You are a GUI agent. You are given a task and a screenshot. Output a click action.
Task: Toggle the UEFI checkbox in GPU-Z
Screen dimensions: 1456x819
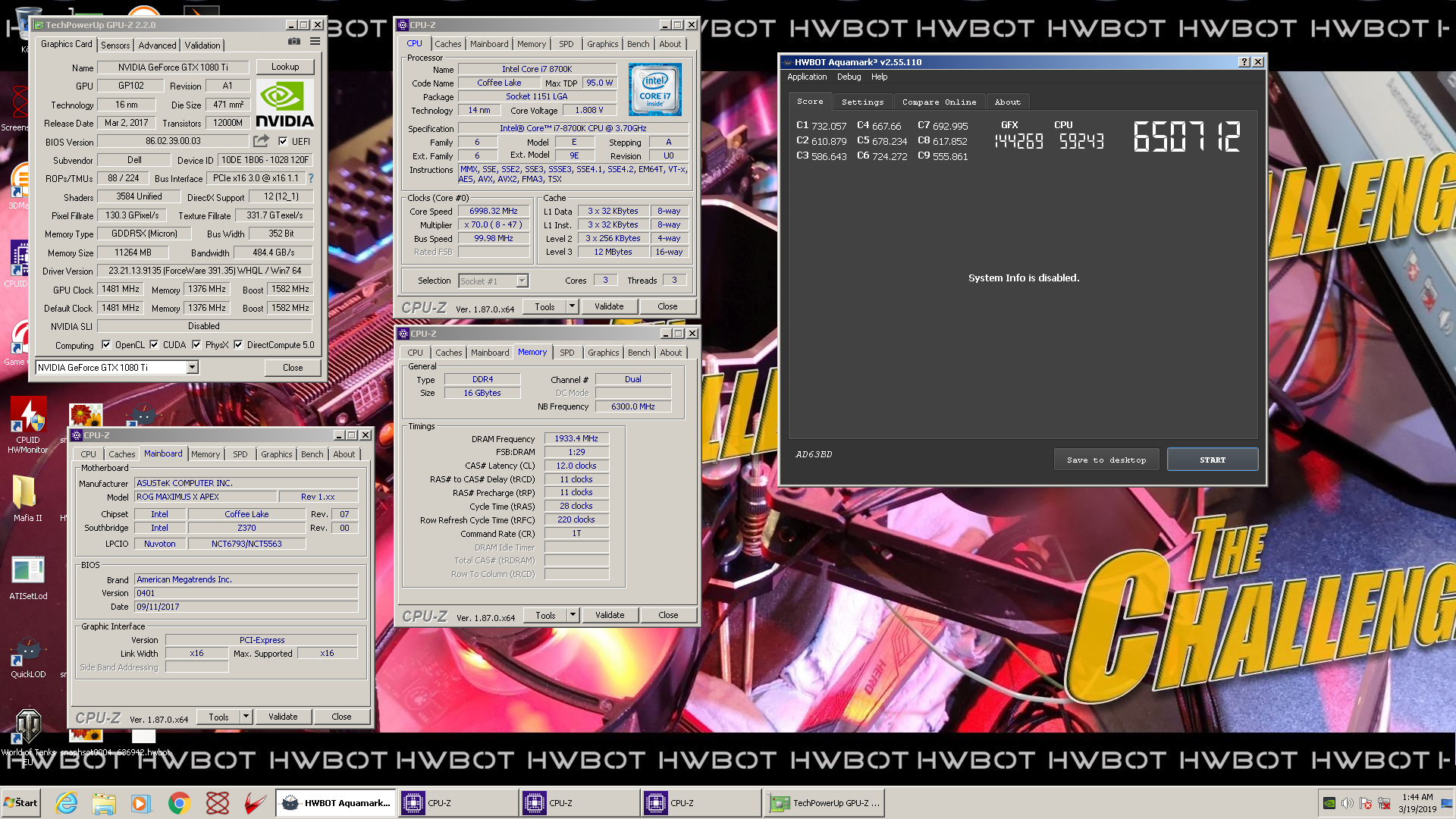[283, 141]
